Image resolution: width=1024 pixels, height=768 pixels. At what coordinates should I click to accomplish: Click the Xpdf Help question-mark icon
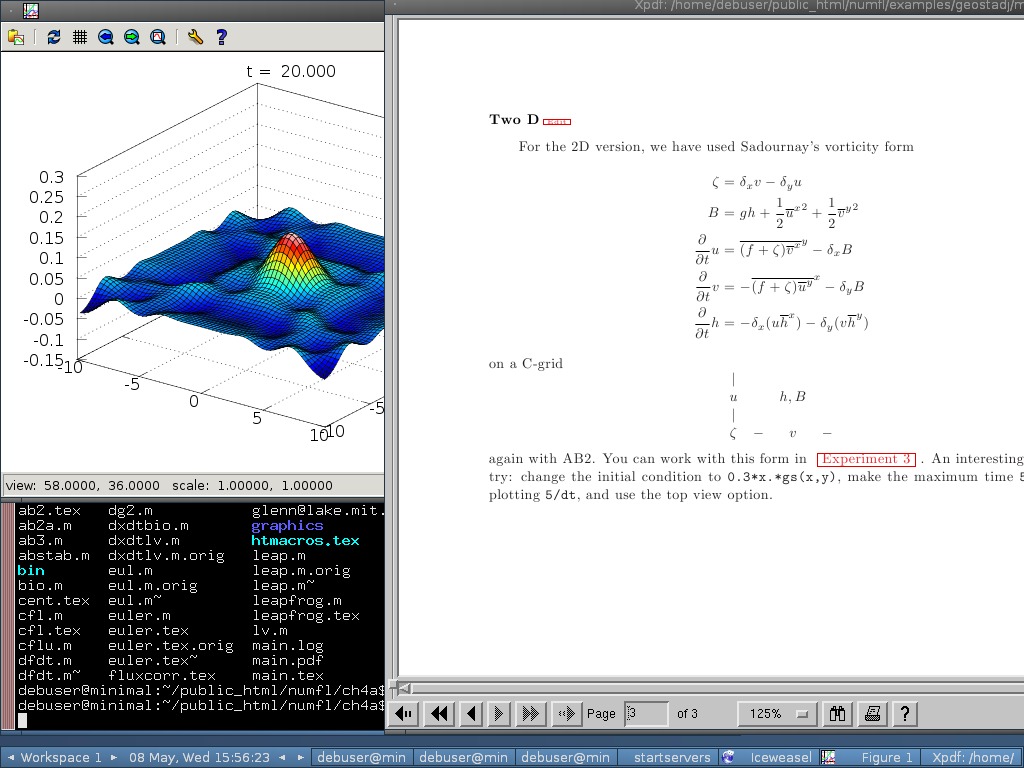pyautogui.click(x=904, y=713)
